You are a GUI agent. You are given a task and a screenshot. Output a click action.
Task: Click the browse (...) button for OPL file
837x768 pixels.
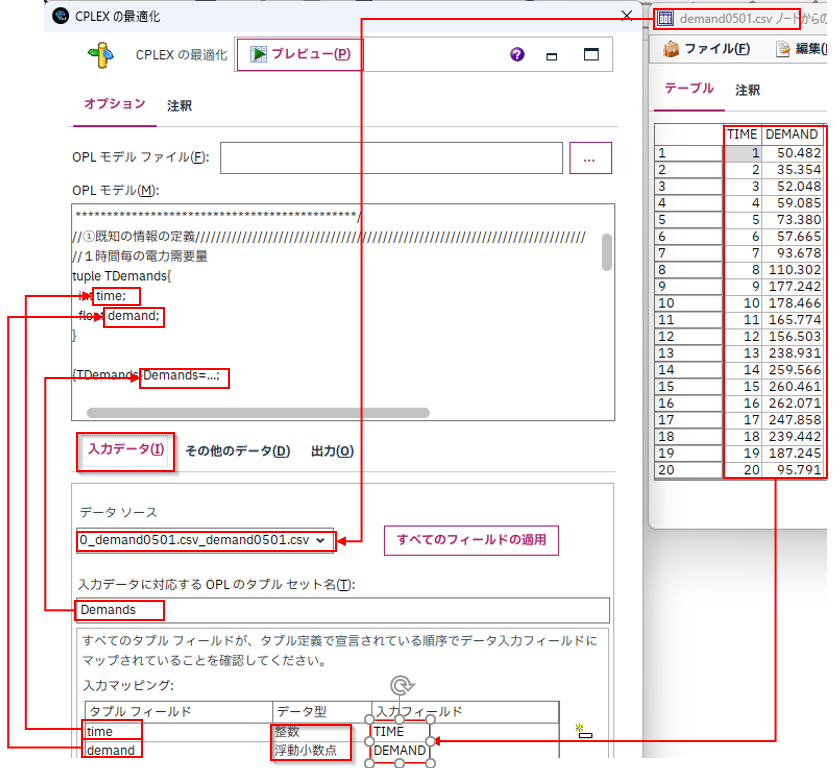click(590, 158)
